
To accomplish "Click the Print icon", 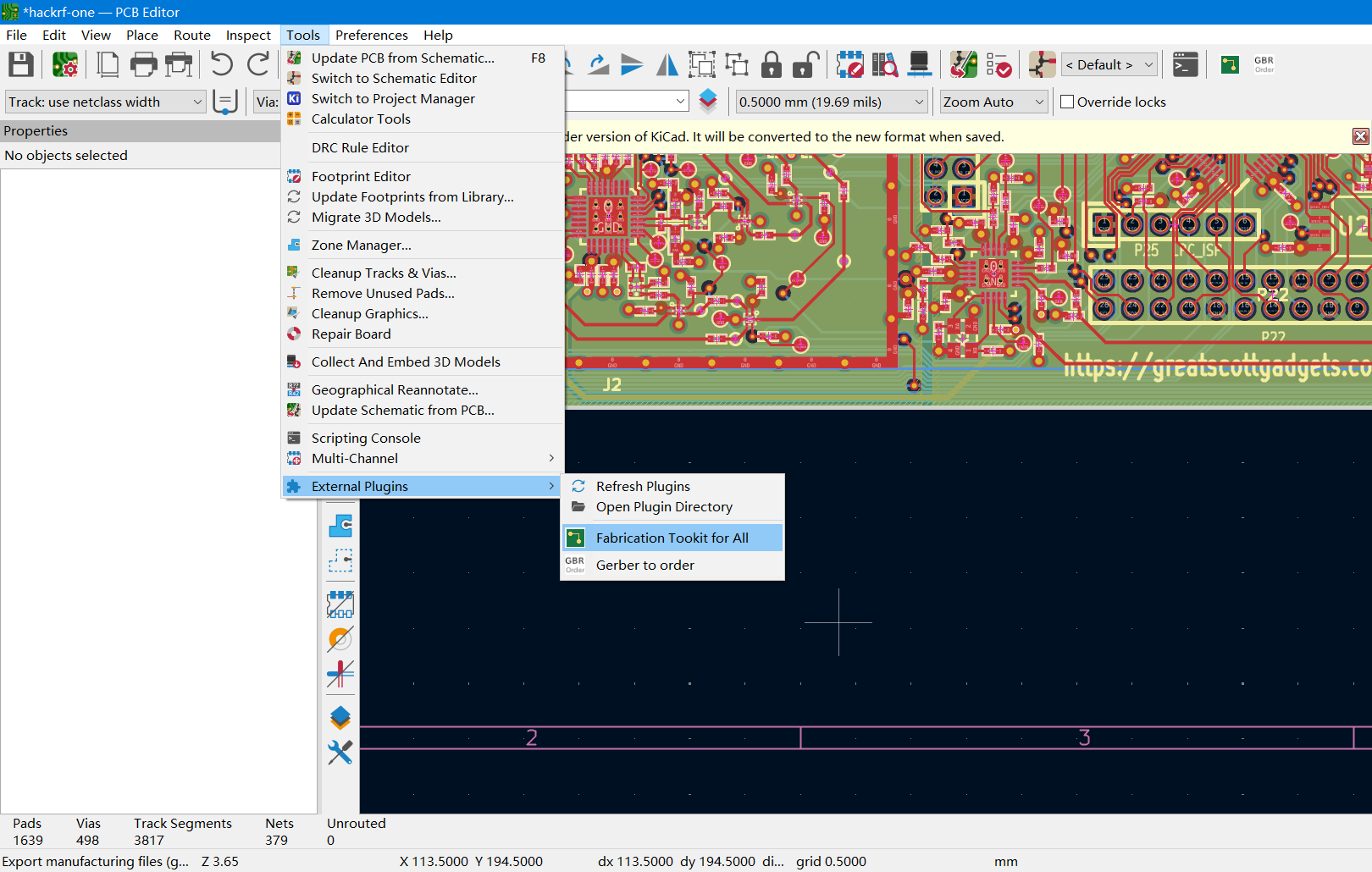I will point(143,65).
